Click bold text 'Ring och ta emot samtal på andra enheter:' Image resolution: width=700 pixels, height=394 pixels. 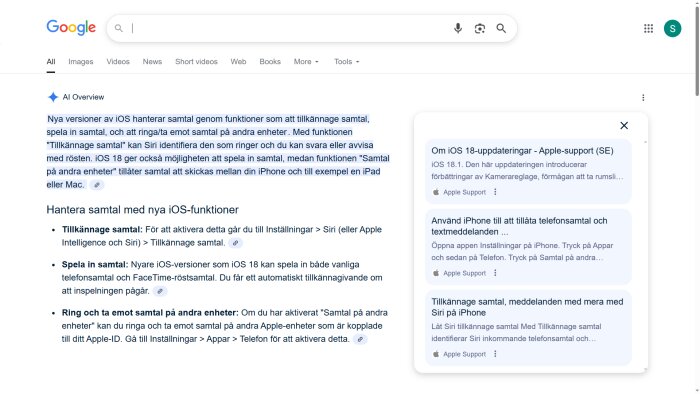click(150, 312)
